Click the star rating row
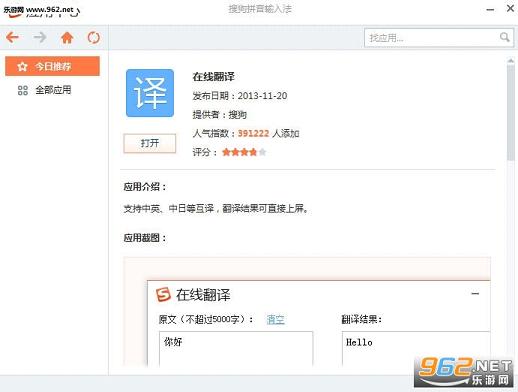The width and height of the screenshot is (518, 392). point(244,152)
